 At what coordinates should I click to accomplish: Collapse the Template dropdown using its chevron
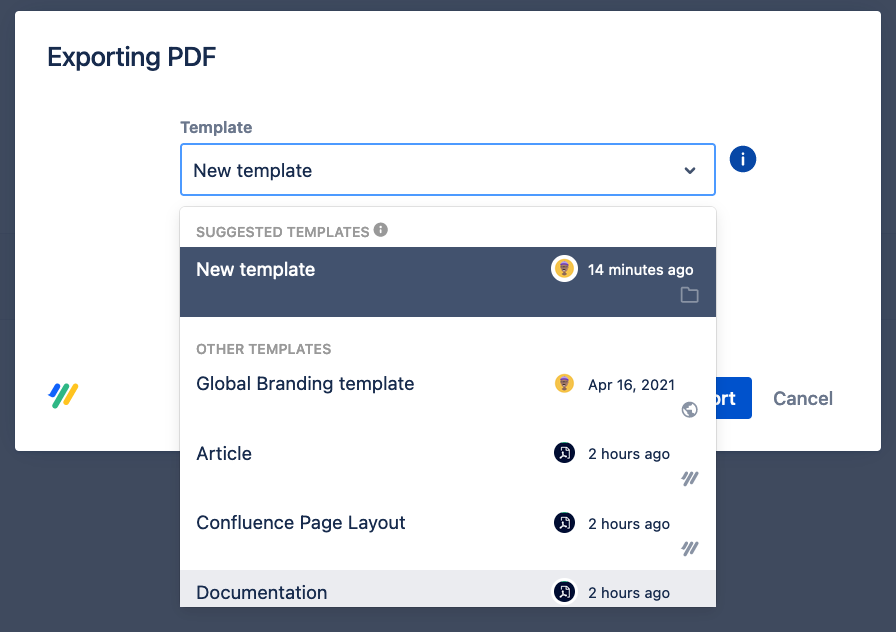[689, 171]
